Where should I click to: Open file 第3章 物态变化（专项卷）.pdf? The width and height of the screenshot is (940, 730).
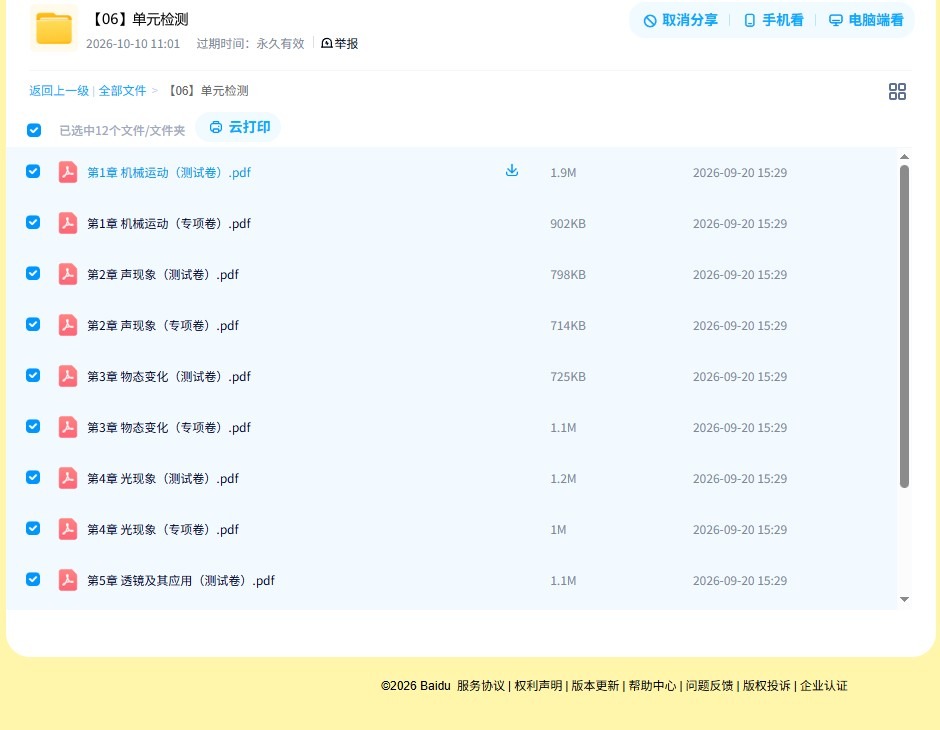pyautogui.click(x=169, y=427)
